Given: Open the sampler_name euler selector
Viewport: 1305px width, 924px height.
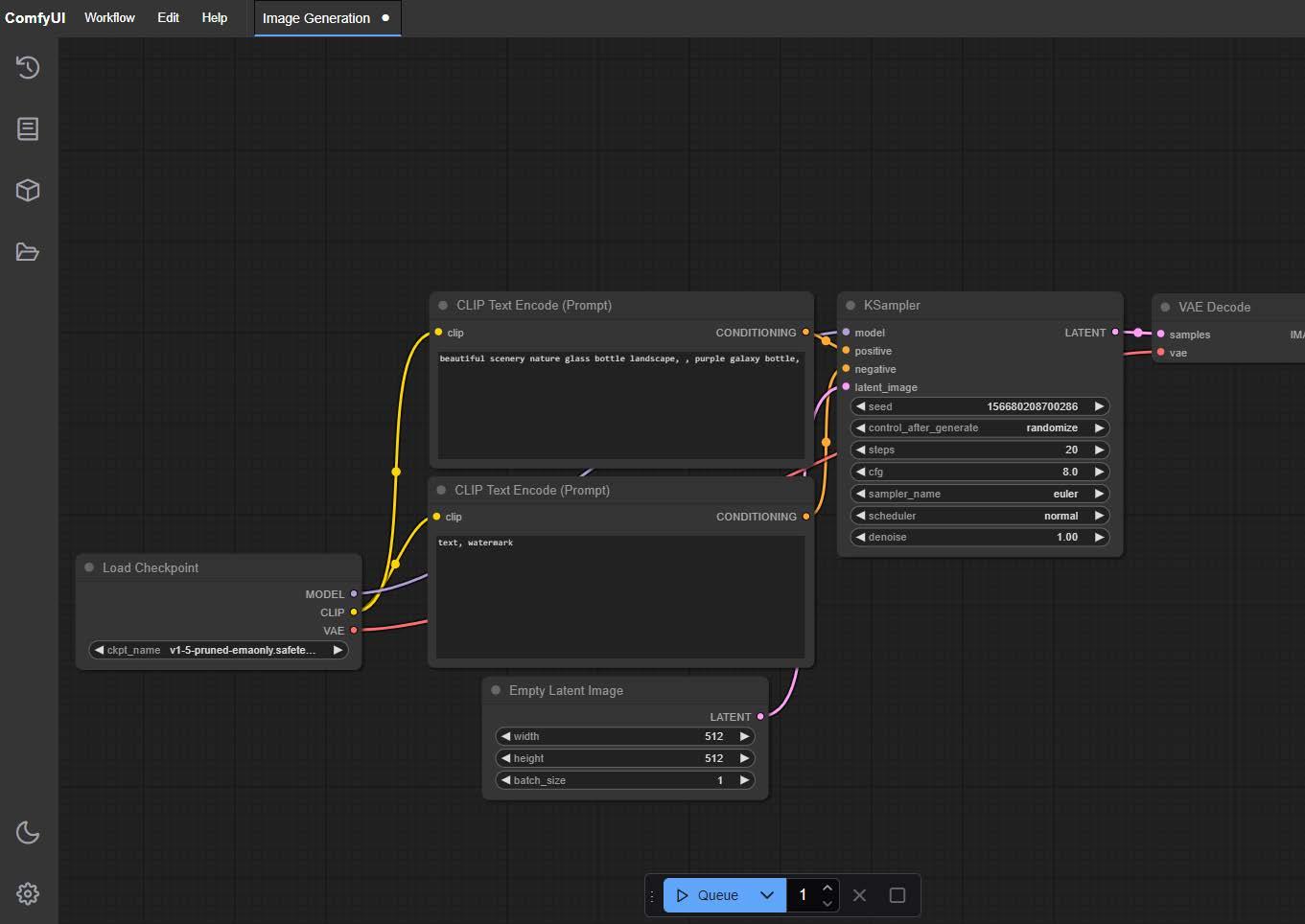Looking at the screenshot, I should 979,494.
